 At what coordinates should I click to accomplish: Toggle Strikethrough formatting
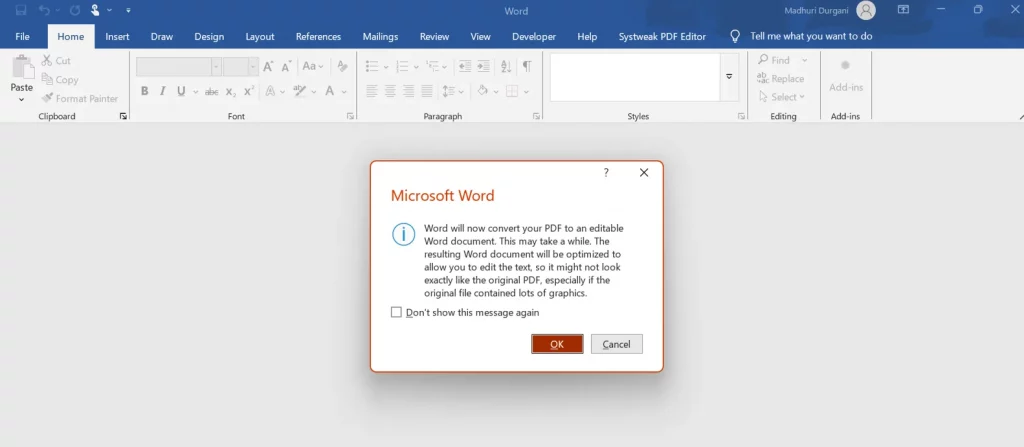coord(212,92)
